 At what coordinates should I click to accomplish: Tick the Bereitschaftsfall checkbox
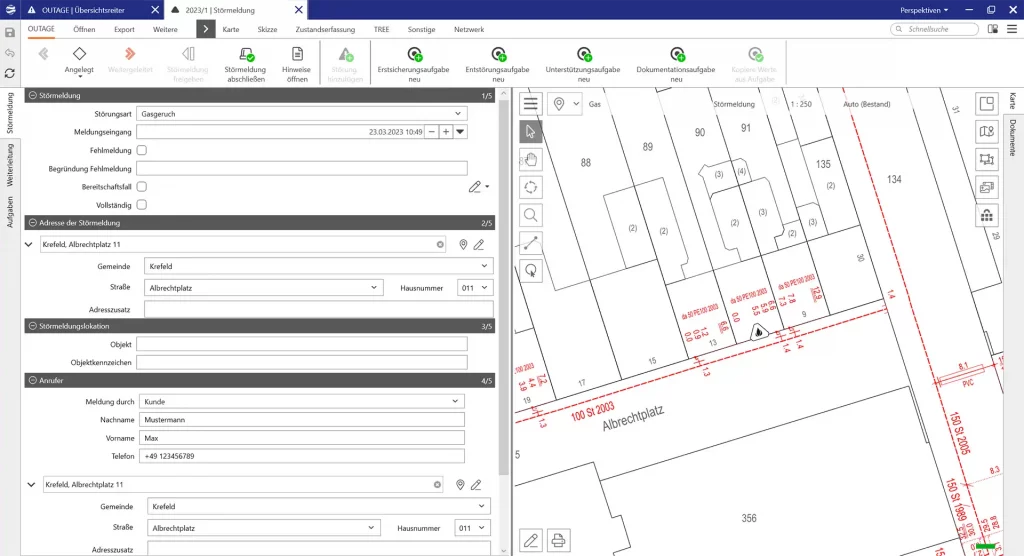[142, 187]
